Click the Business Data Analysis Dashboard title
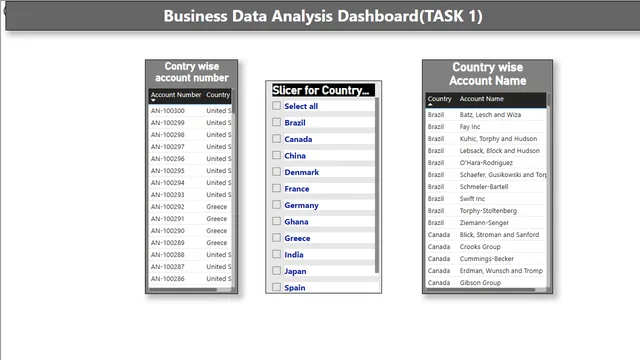The width and height of the screenshot is (640, 360). 323,16
